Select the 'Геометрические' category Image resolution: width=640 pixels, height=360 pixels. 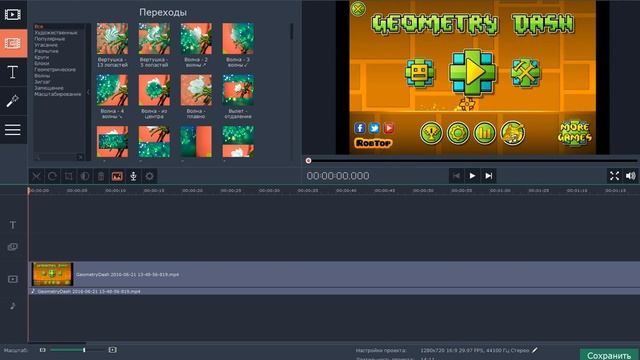pyautogui.click(x=55, y=69)
